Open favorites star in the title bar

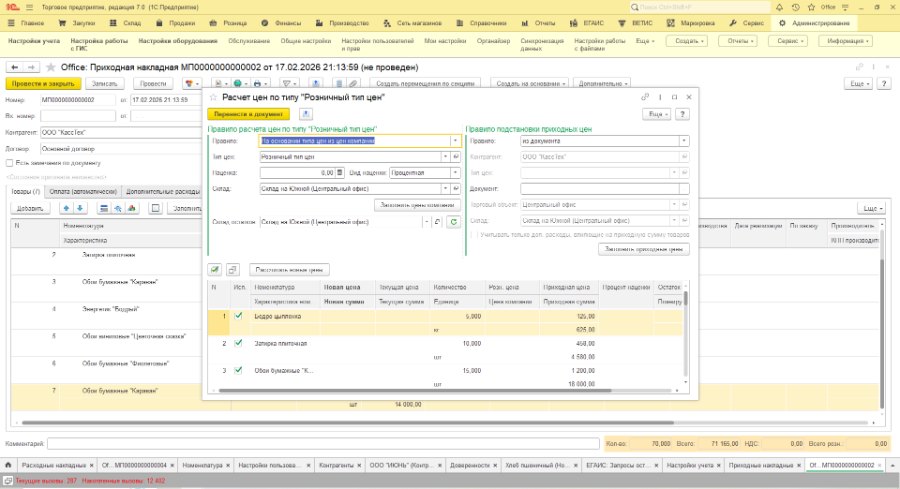811,7
